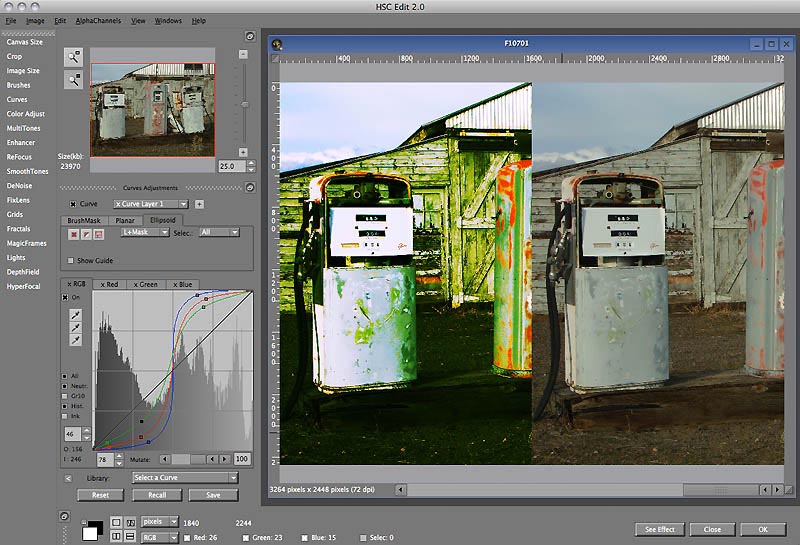
Task: Click the stepper arrows beside value 78
Action: click(x=119, y=460)
